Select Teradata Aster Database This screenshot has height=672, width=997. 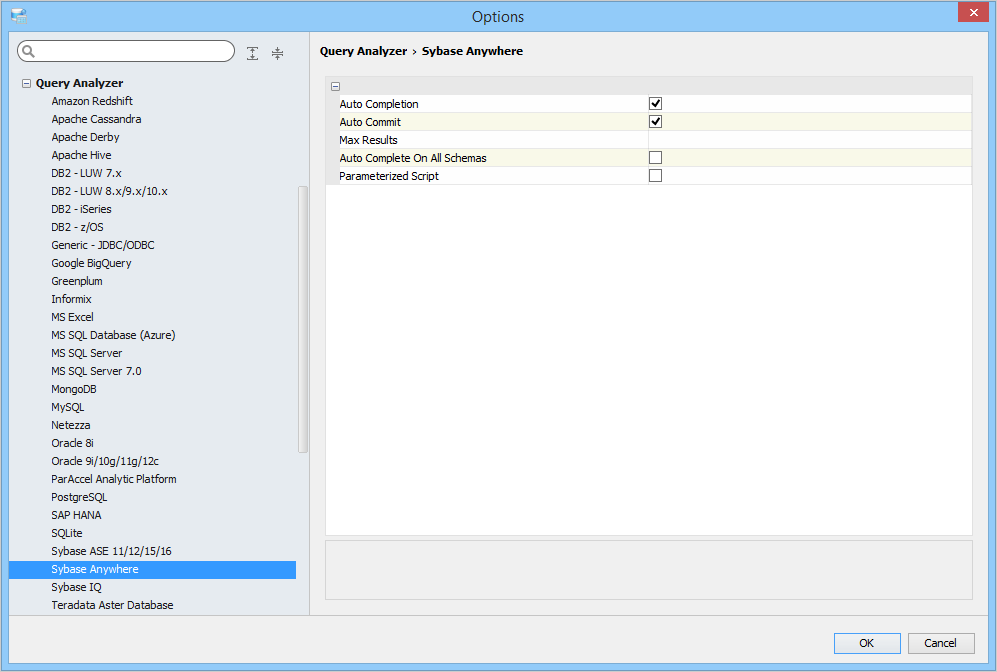[x=112, y=605]
